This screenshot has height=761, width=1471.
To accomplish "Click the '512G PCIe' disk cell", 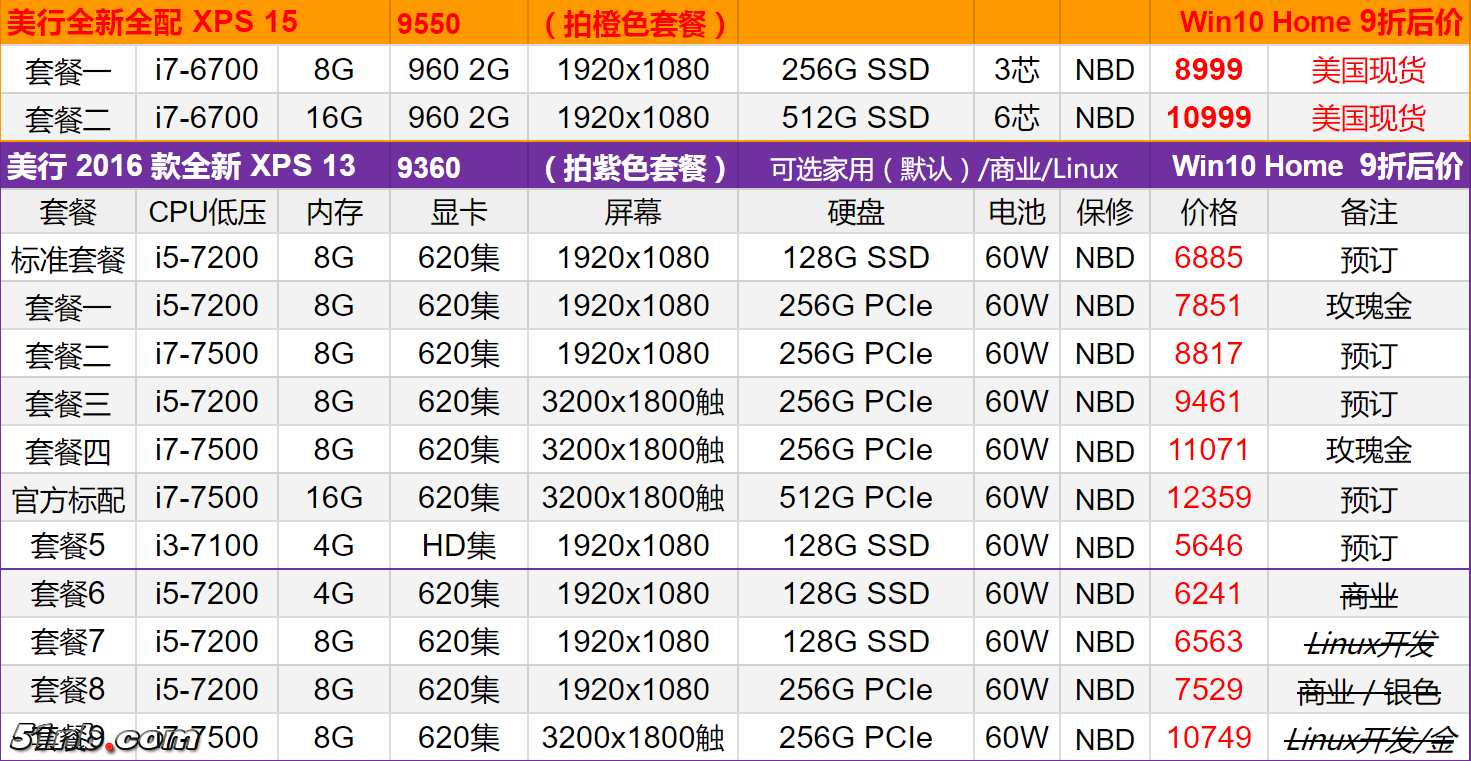I will pyautogui.click(x=856, y=498).
